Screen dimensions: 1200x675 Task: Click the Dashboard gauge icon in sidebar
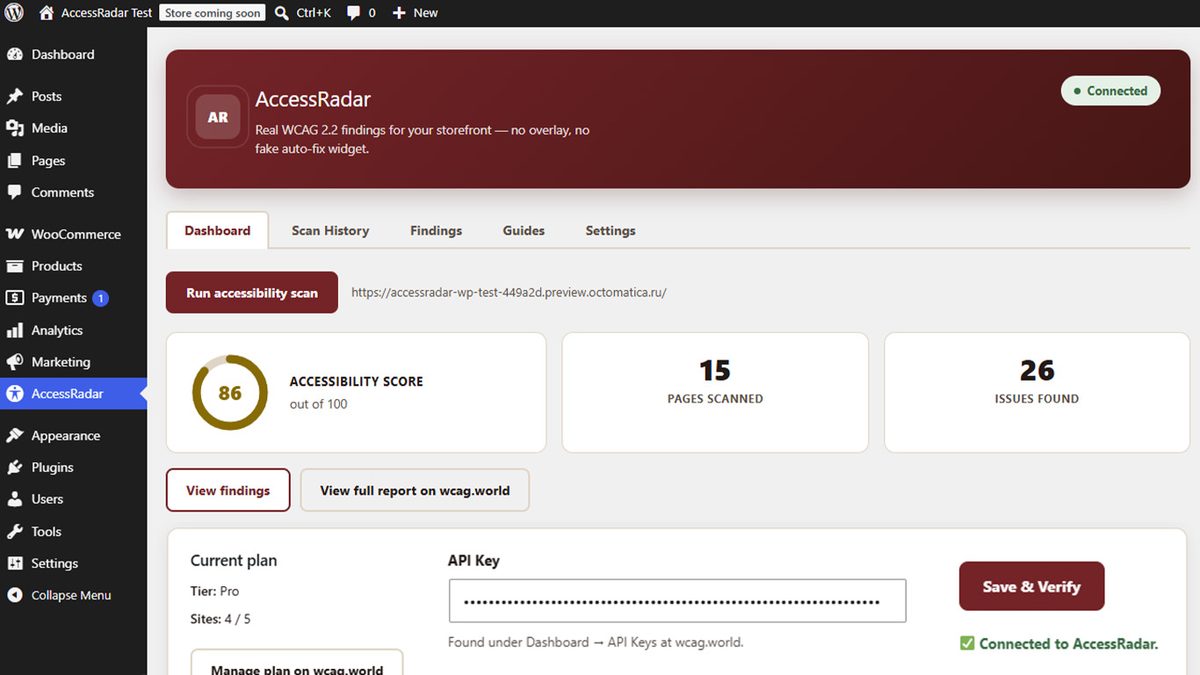[x=14, y=55]
